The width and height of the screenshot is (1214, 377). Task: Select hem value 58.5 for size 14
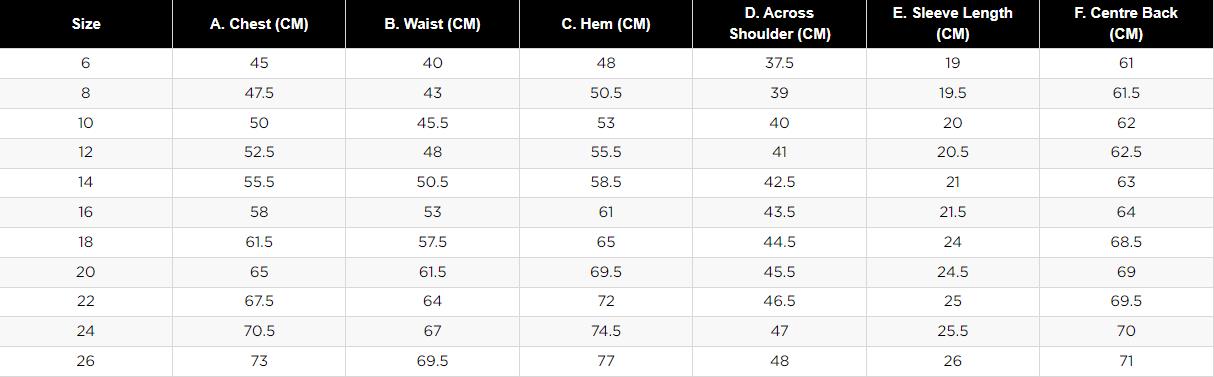(x=606, y=183)
